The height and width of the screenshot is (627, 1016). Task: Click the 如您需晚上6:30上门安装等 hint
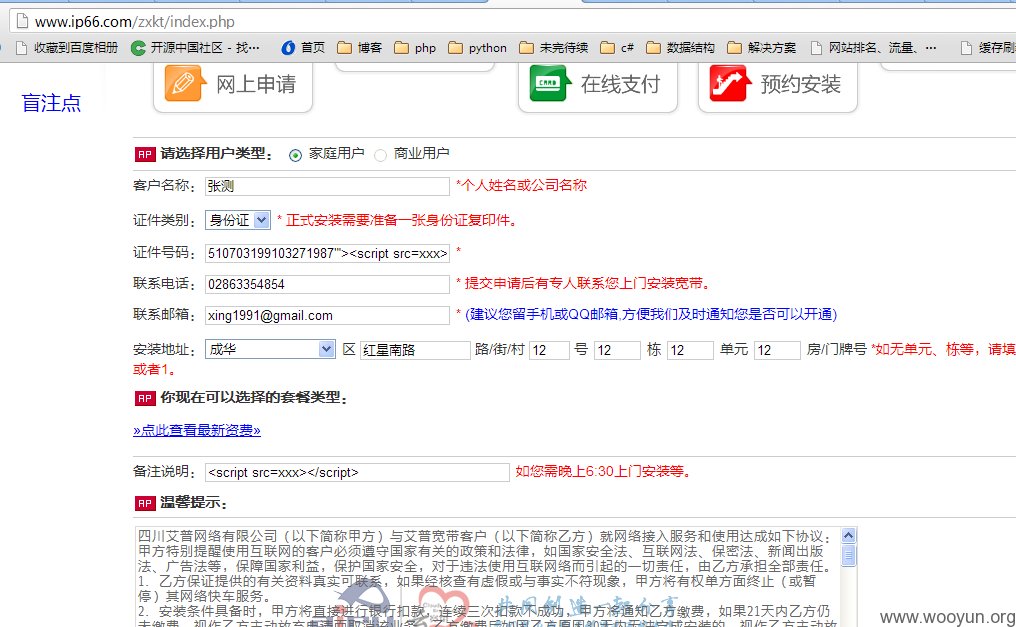tap(603, 471)
